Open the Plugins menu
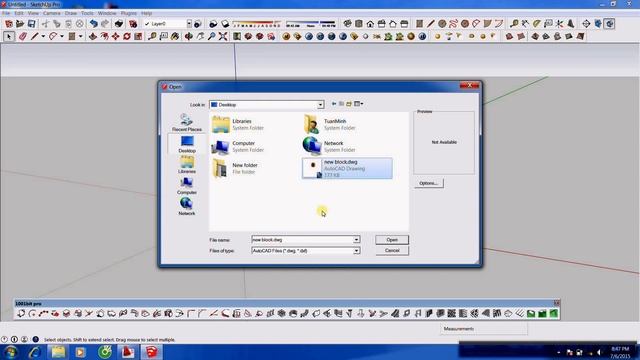The width and height of the screenshot is (640, 360). (129, 13)
